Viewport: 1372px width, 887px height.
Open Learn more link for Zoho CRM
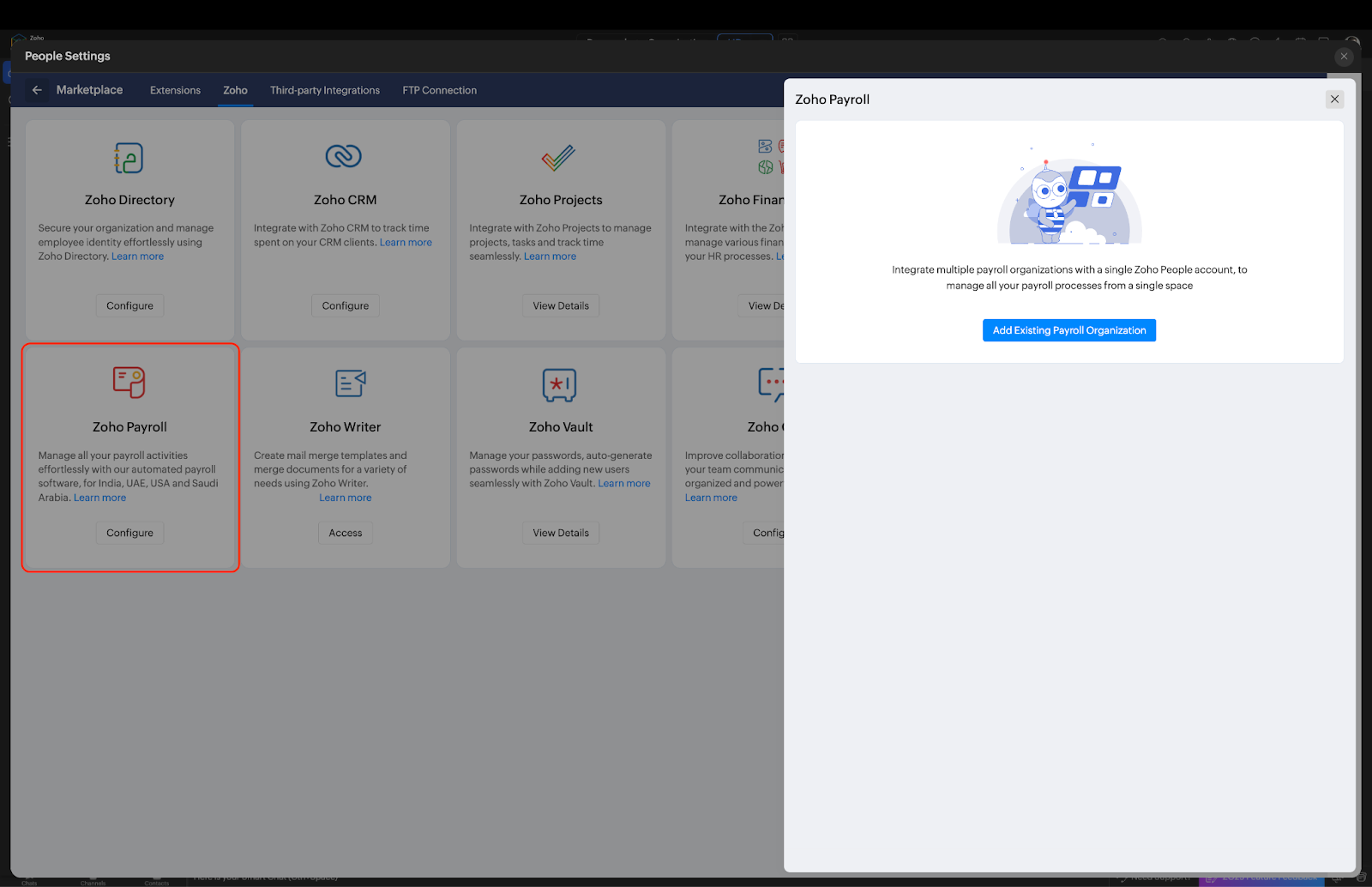(x=406, y=243)
